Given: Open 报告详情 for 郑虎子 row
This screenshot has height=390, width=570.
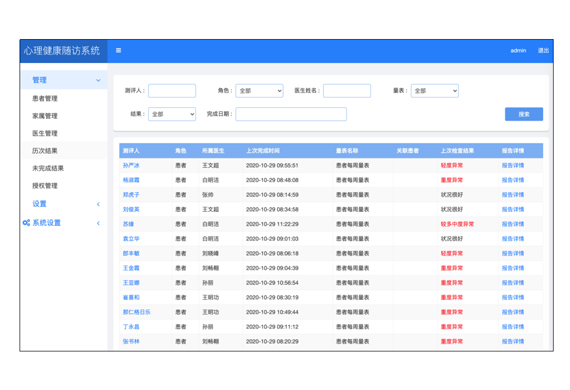Looking at the screenshot, I should tap(513, 195).
